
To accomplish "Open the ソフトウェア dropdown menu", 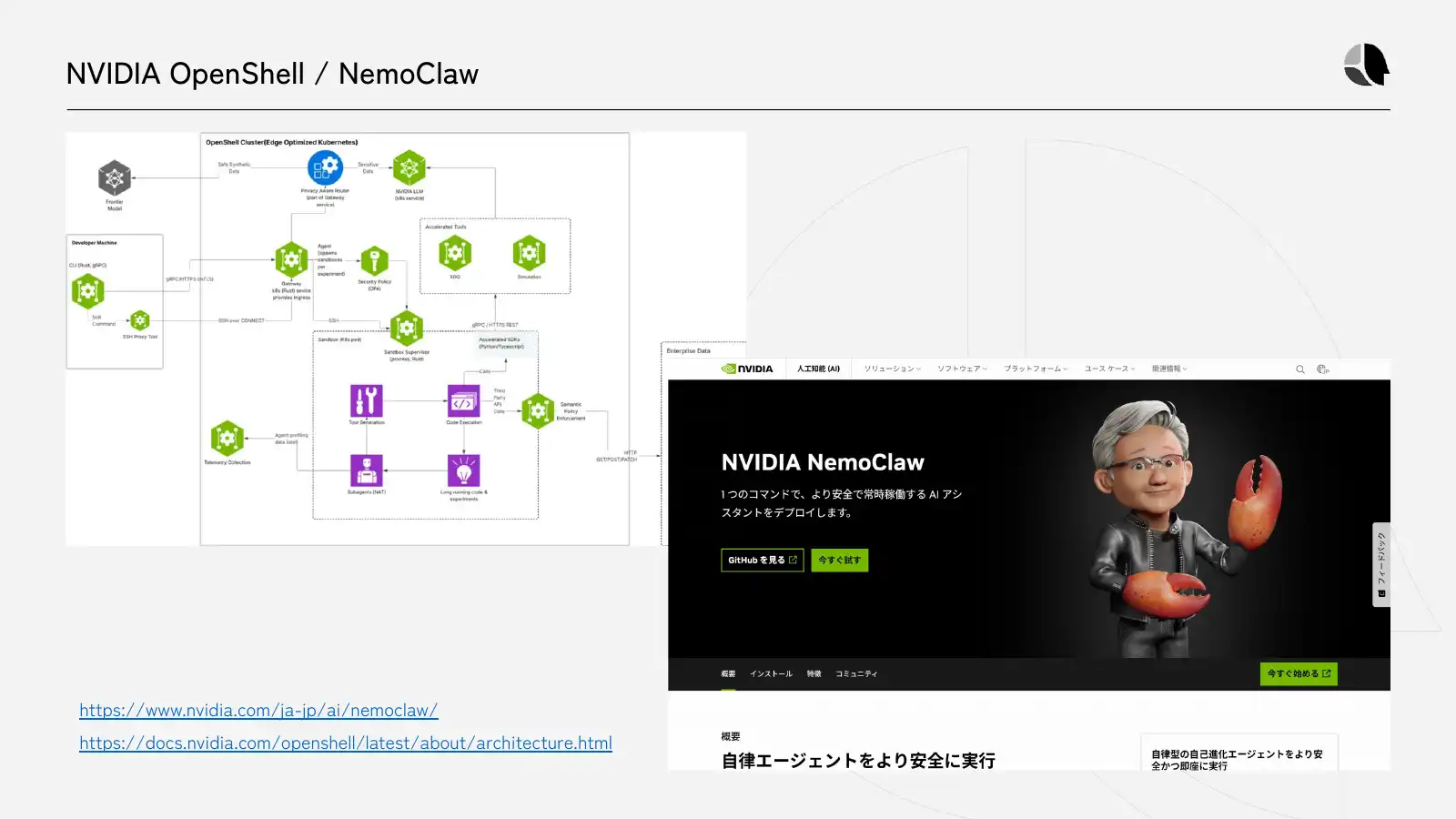I will coord(963,369).
